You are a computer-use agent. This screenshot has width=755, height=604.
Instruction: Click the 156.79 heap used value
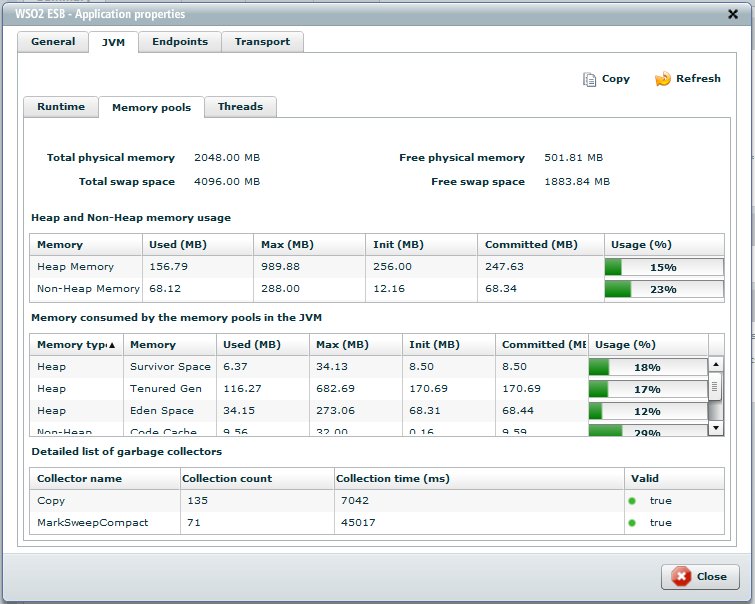(x=169, y=267)
